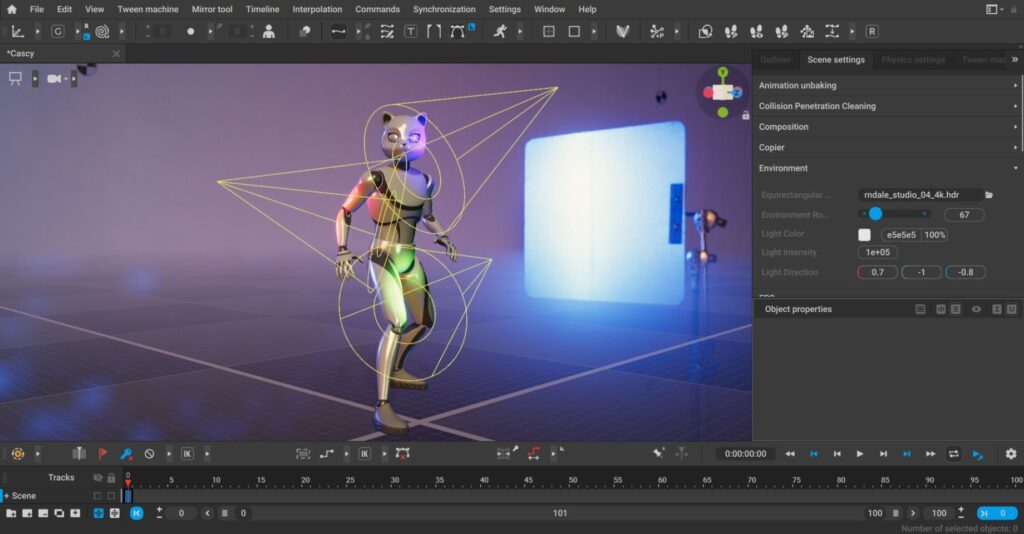The image size is (1024, 534).
Task: Switch to the Physics settings tab
Action: click(913, 59)
